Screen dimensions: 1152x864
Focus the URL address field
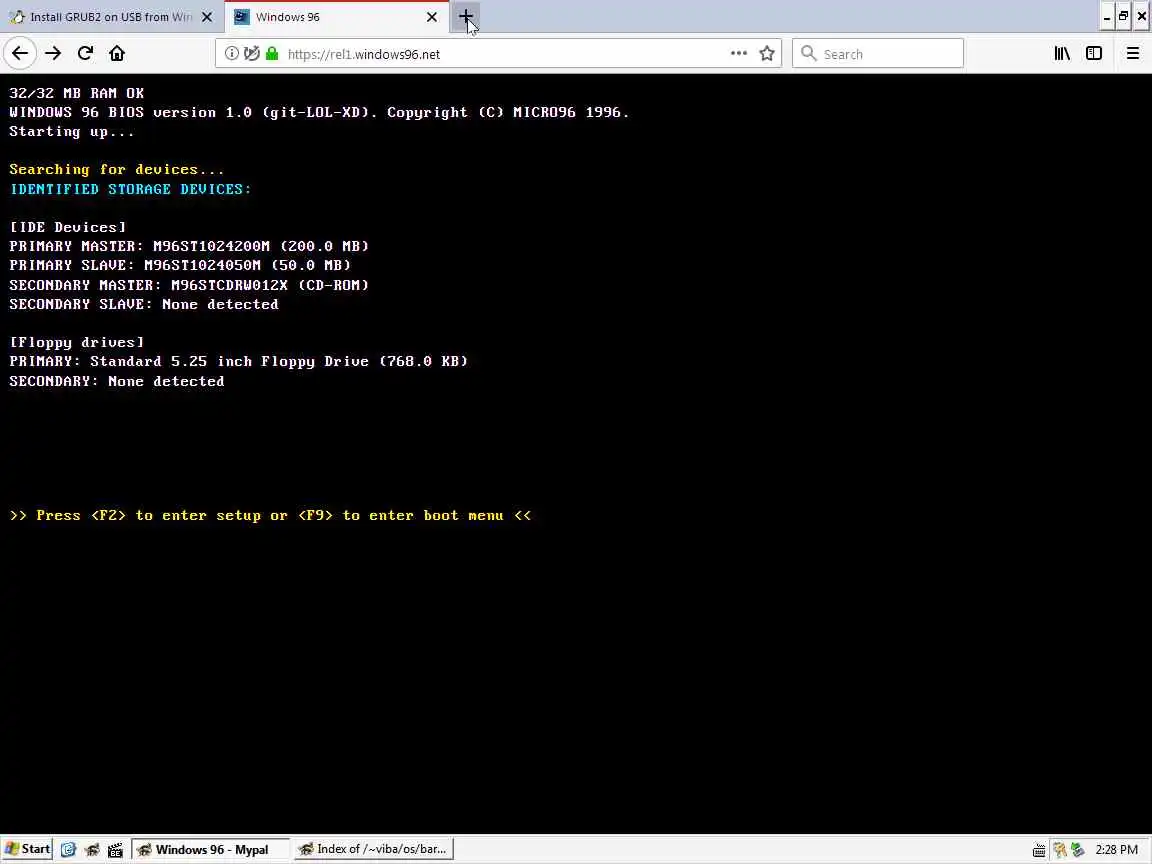(x=505, y=54)
